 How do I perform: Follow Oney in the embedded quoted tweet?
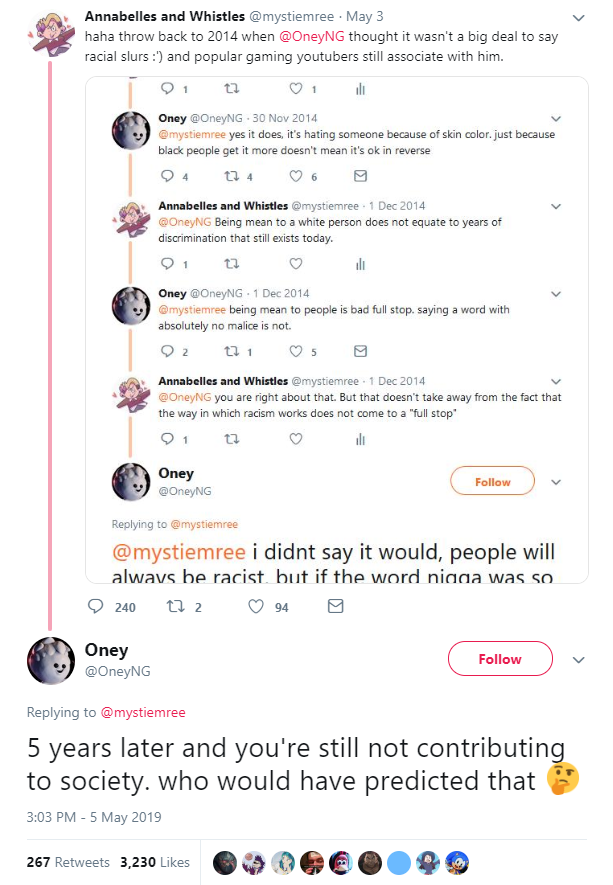click(492, 481)
